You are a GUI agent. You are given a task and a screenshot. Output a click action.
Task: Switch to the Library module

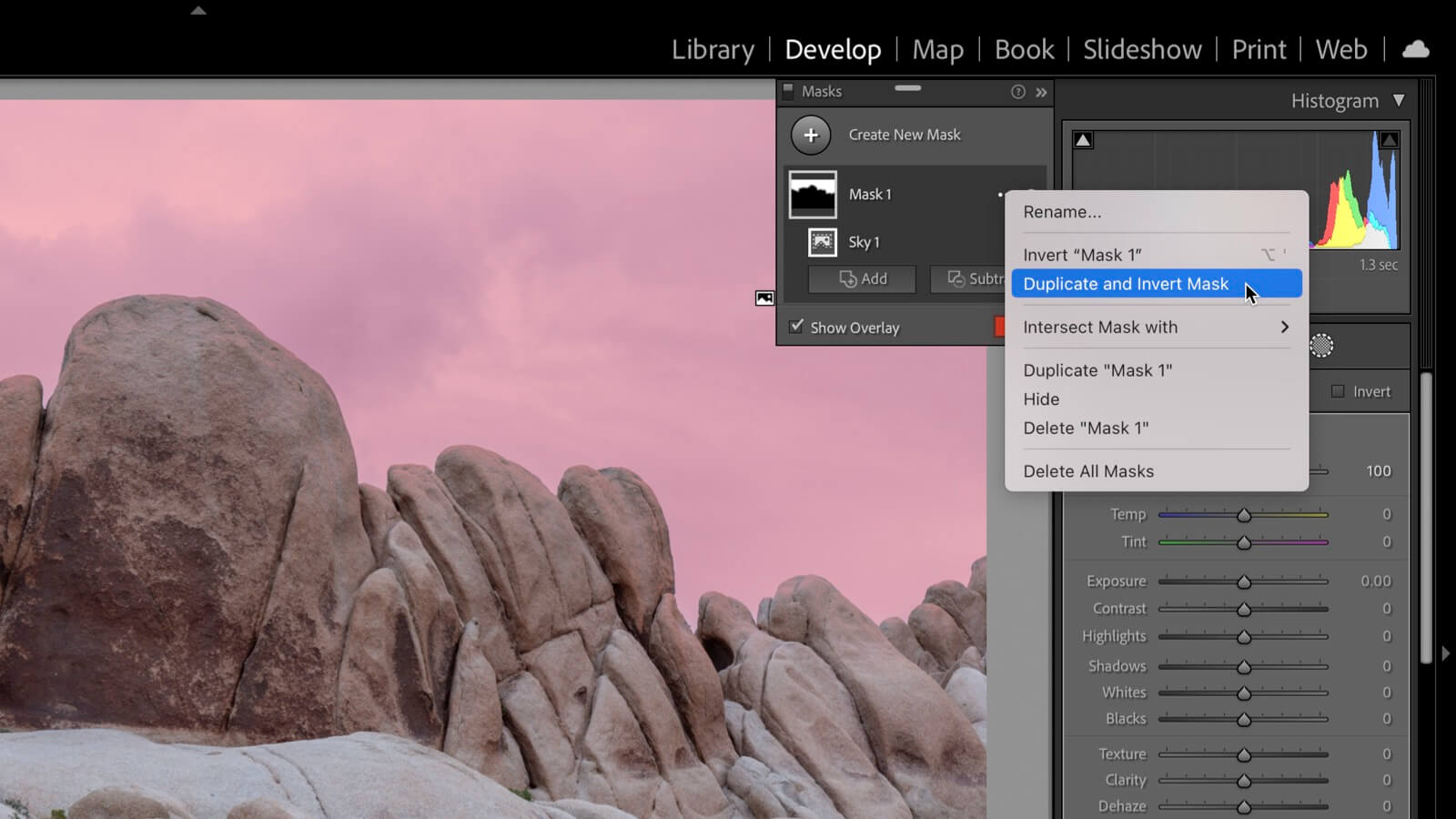(713, 49)
